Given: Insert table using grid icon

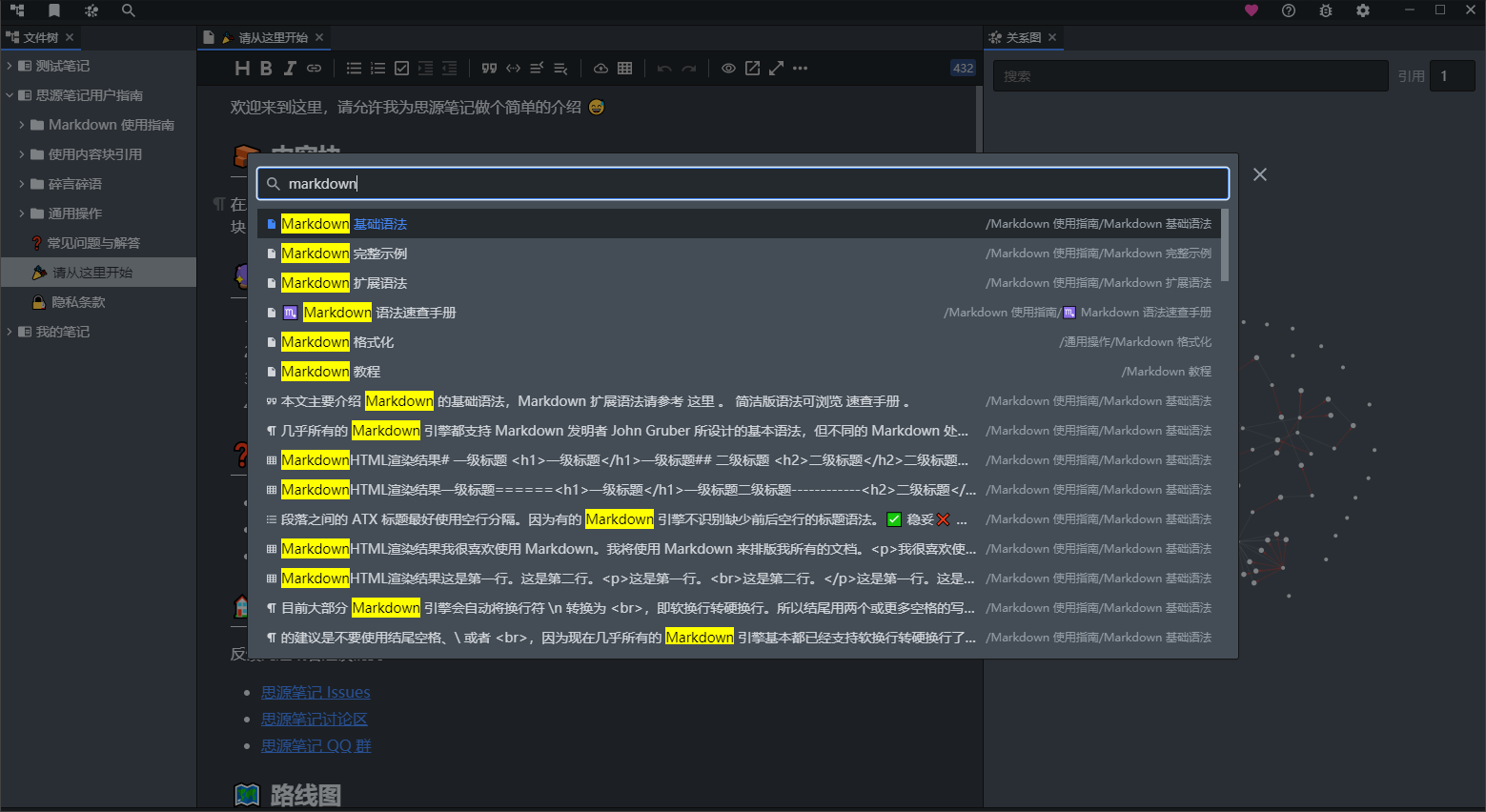Looking at the screenshot, I should pos(624,68).
